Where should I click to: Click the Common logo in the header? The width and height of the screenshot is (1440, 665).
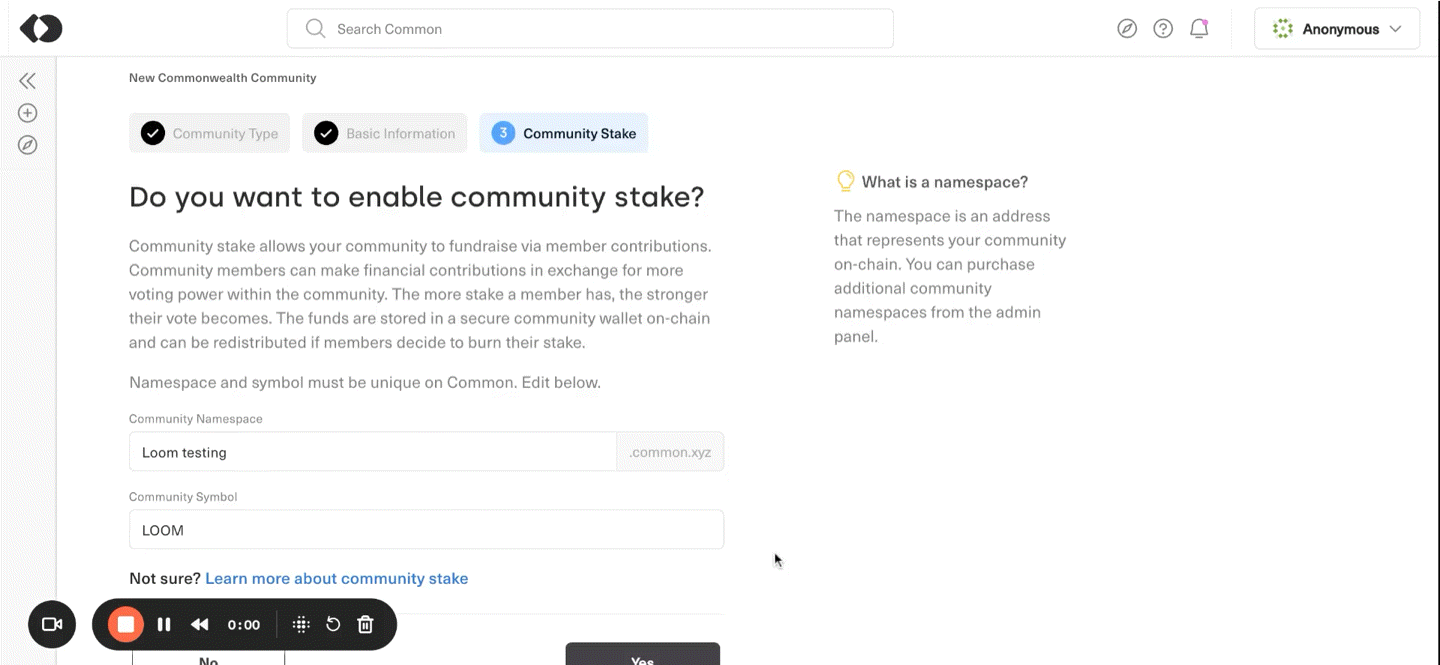coord(41,29)
